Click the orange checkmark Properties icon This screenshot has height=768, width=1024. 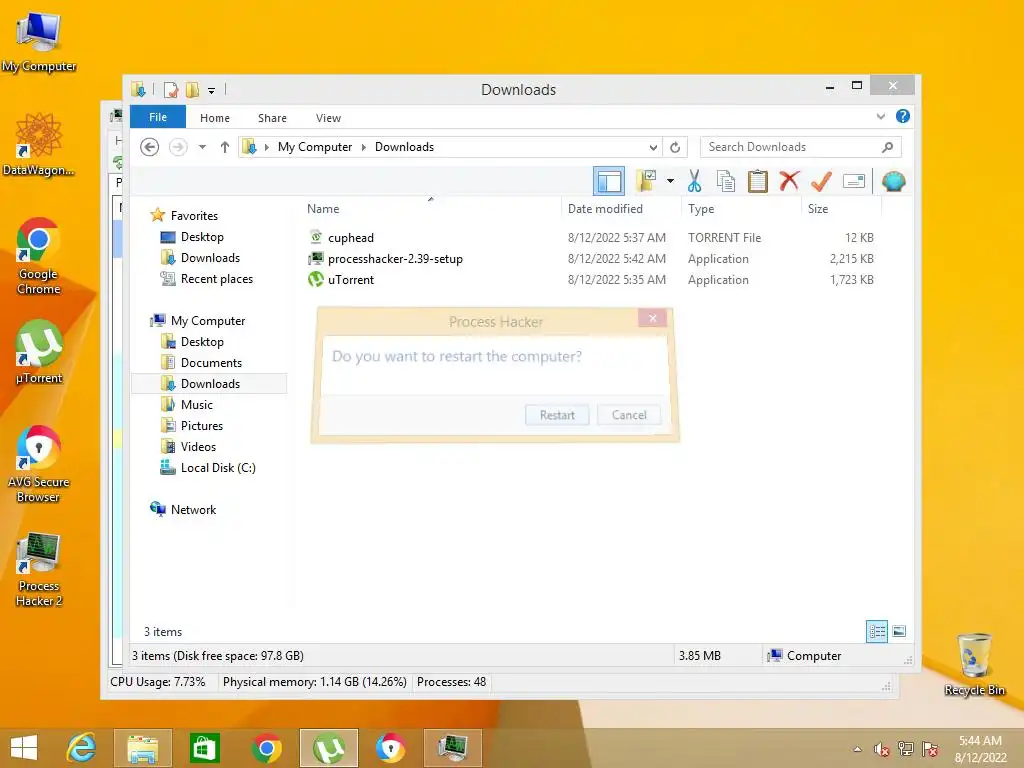point(821,181)
